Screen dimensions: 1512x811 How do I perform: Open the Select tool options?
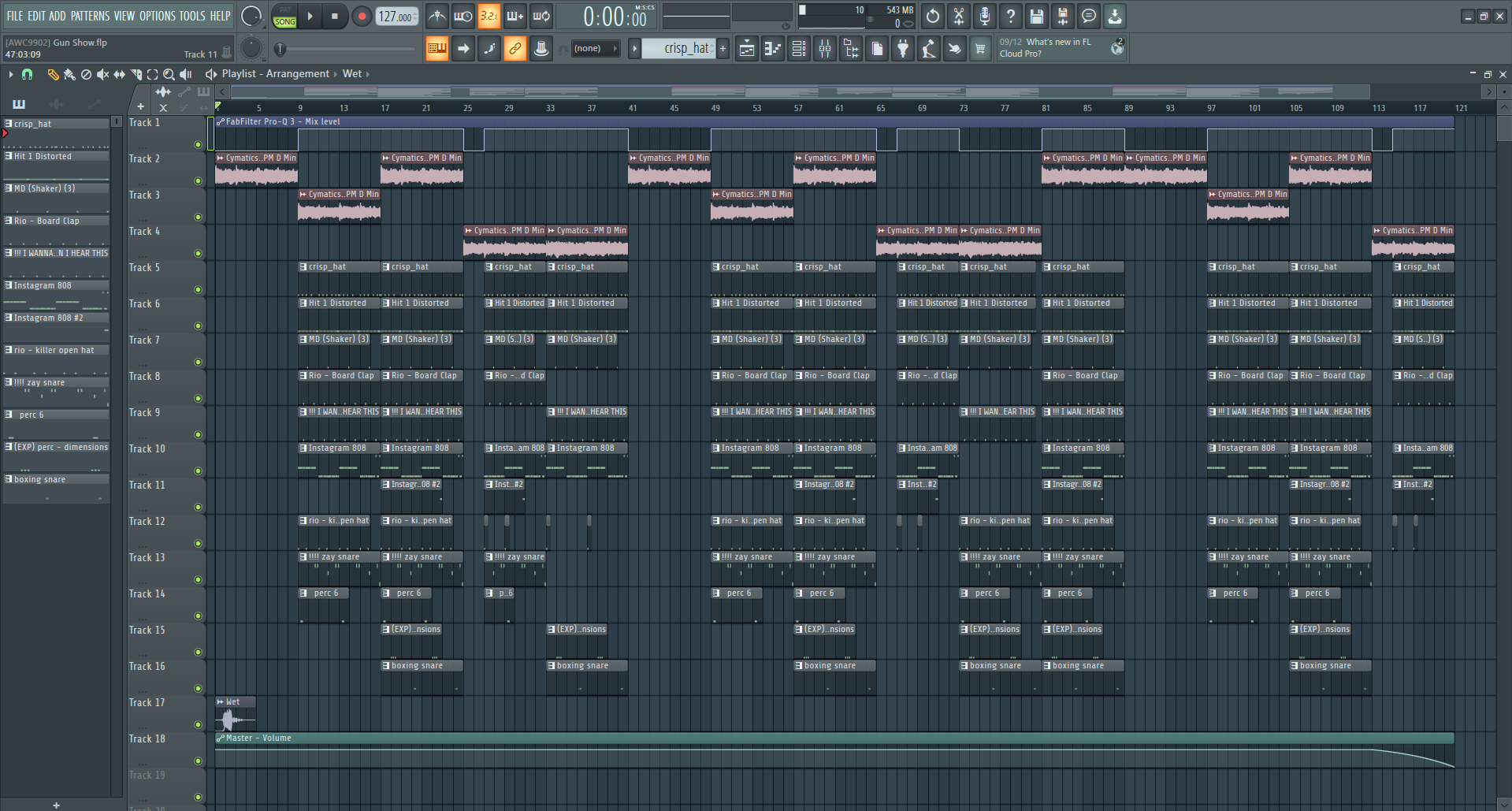tap(152, 74)
